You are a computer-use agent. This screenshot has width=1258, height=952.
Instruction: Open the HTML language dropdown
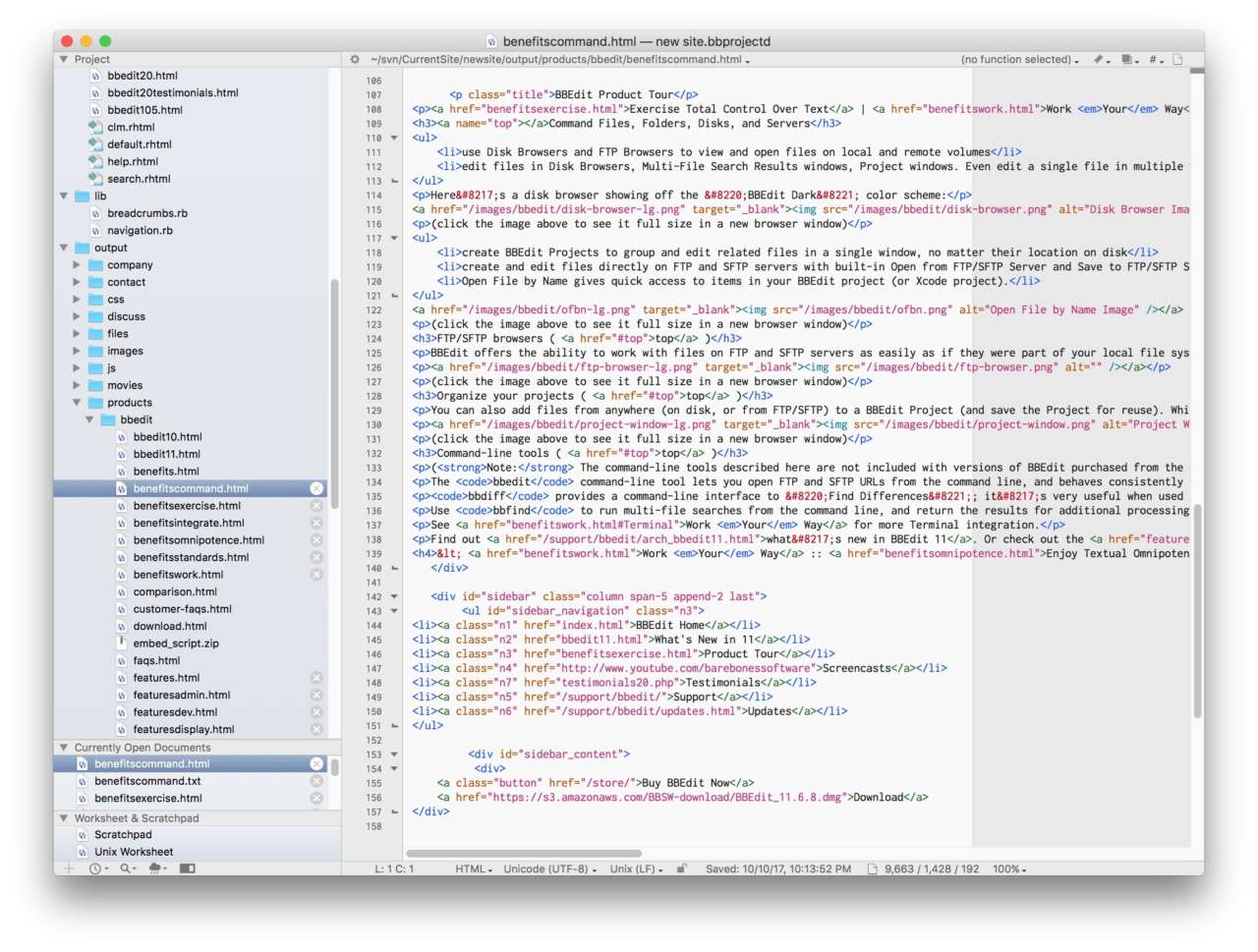(x=474, y=869)
